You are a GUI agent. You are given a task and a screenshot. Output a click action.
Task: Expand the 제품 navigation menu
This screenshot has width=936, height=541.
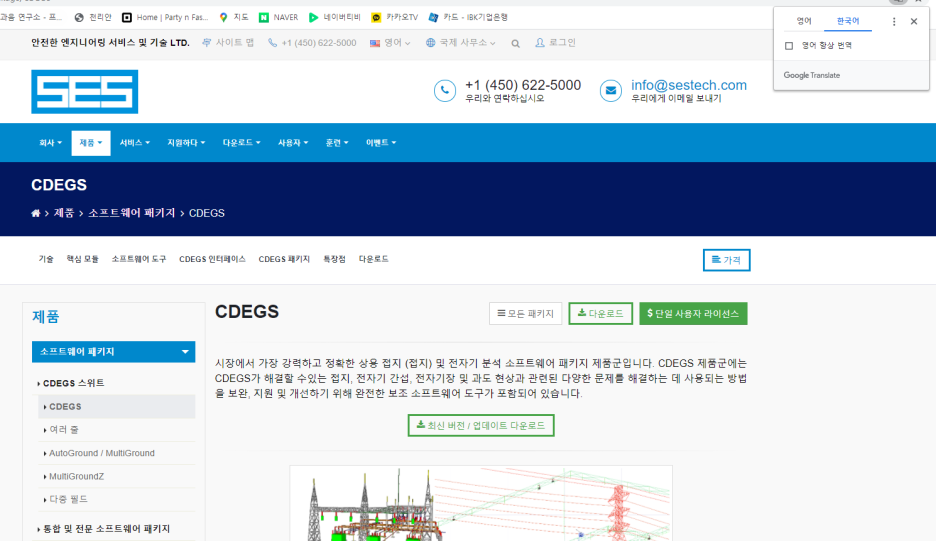(91, 143)
